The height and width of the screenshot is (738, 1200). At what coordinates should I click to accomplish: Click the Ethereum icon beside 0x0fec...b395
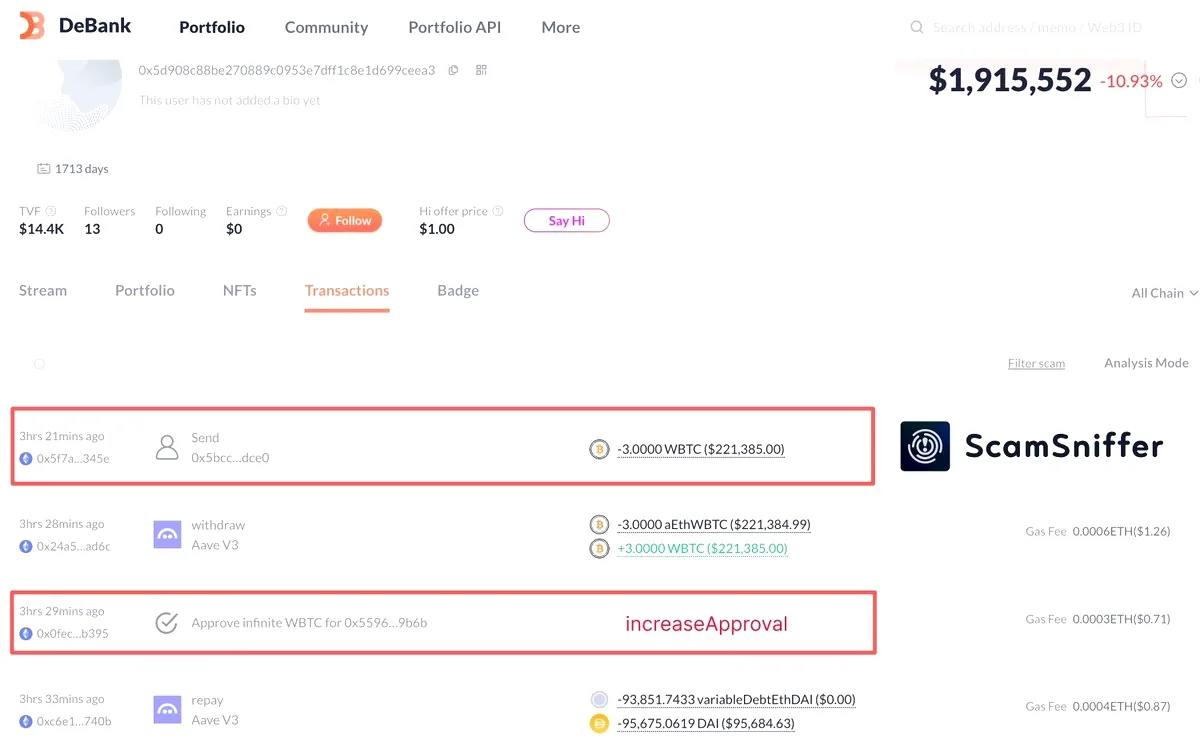(x=26, y=633)
